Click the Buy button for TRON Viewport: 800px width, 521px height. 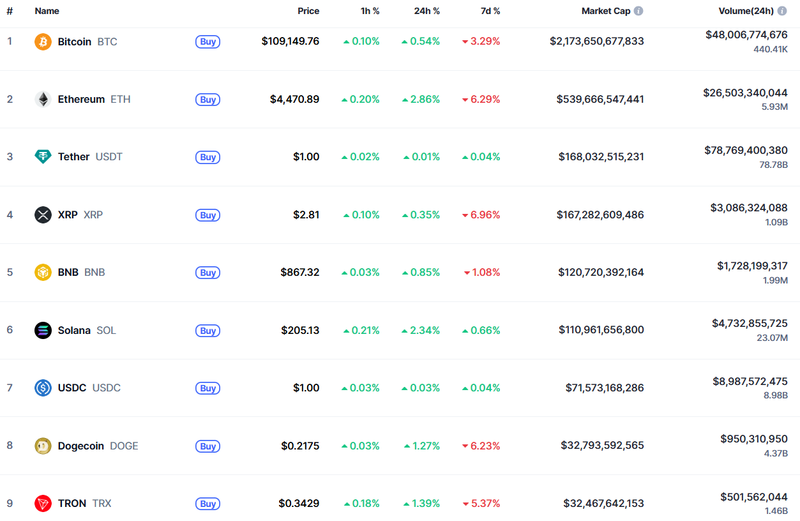(x=208, y=504)
